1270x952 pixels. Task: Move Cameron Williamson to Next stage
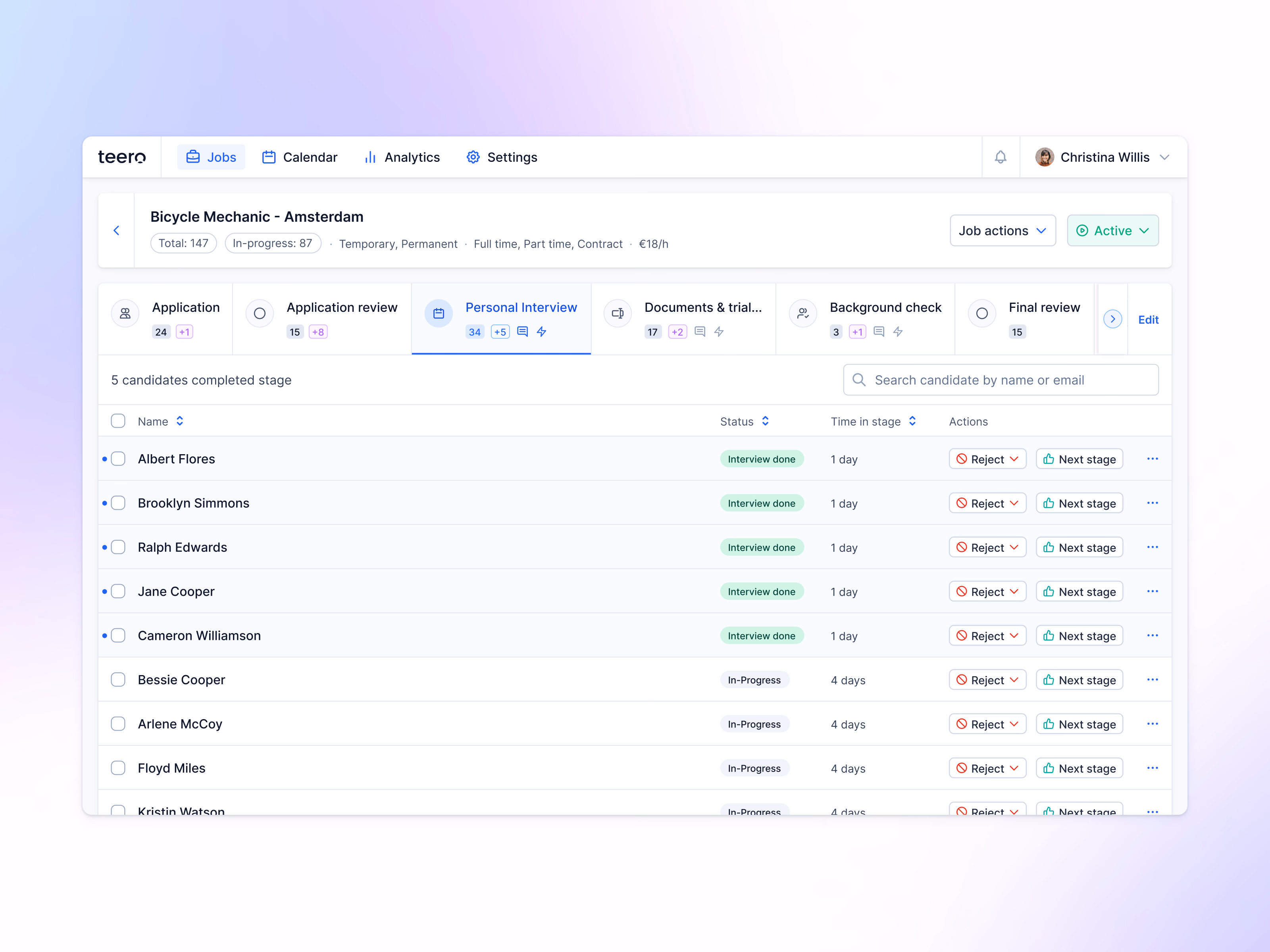tap(1079, 636)
